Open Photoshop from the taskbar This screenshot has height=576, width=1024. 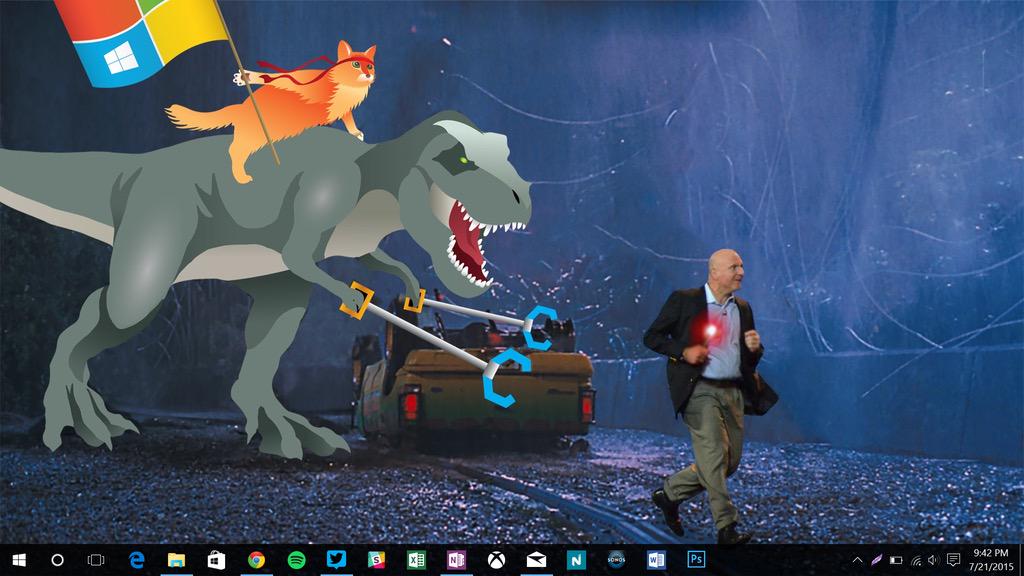coord(696,560)
